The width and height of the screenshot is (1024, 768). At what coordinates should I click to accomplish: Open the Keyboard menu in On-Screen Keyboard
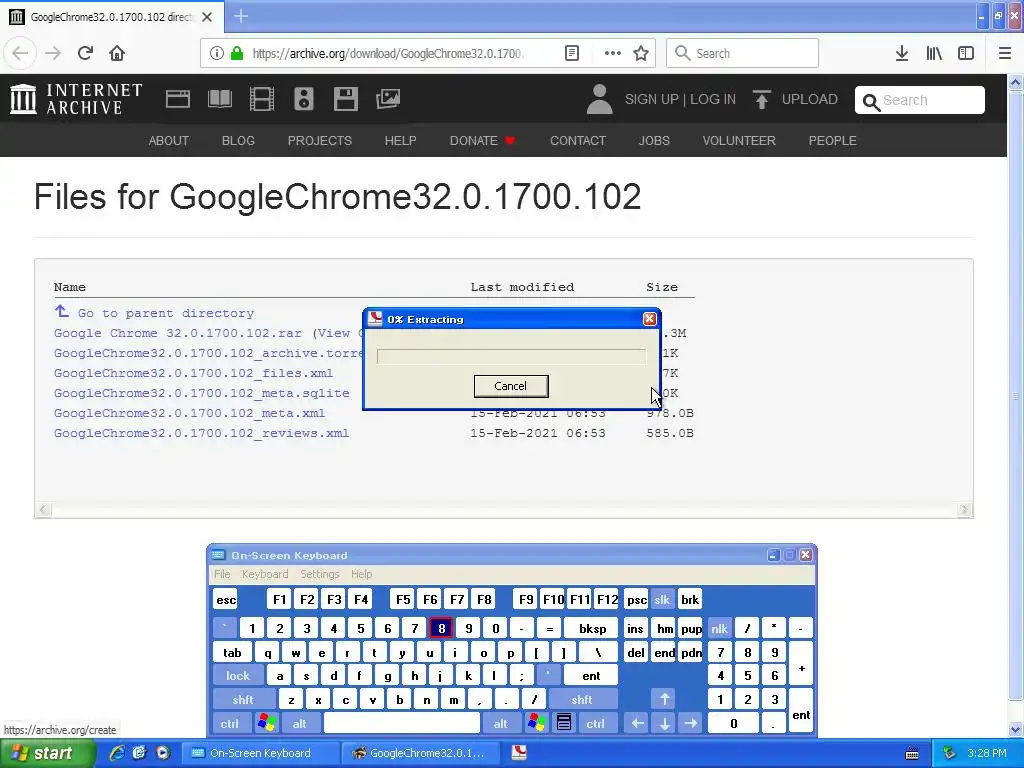[x=264, y=574]
